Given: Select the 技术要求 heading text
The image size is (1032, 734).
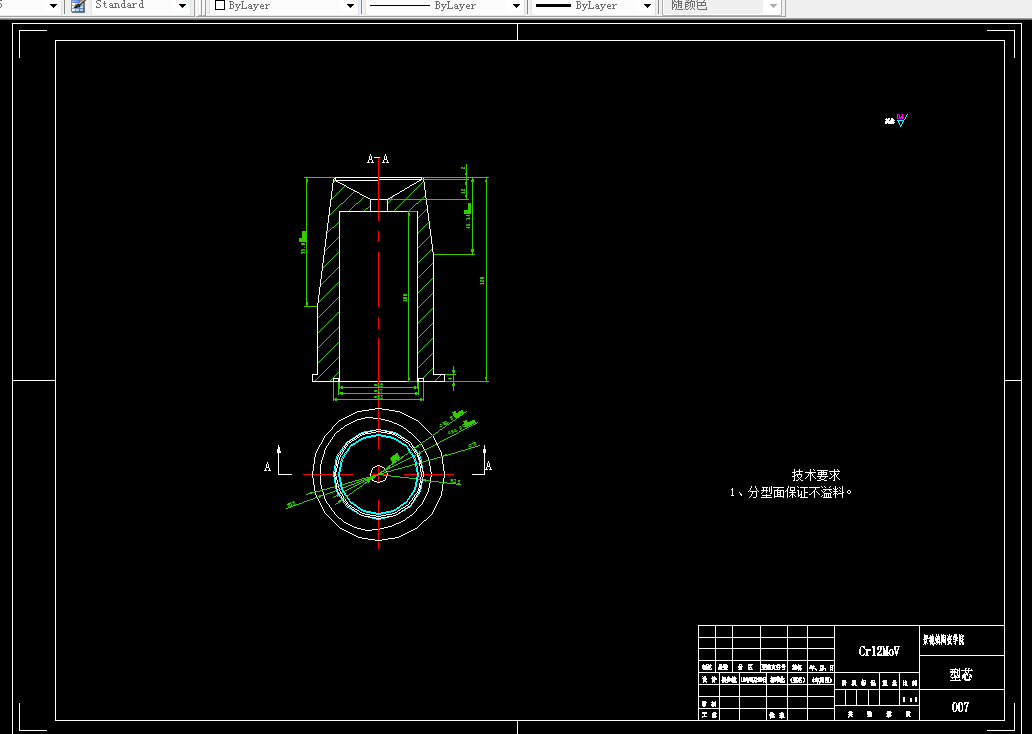Looking at the screenshot, I should pyautogui.click(x=816, y=475).
